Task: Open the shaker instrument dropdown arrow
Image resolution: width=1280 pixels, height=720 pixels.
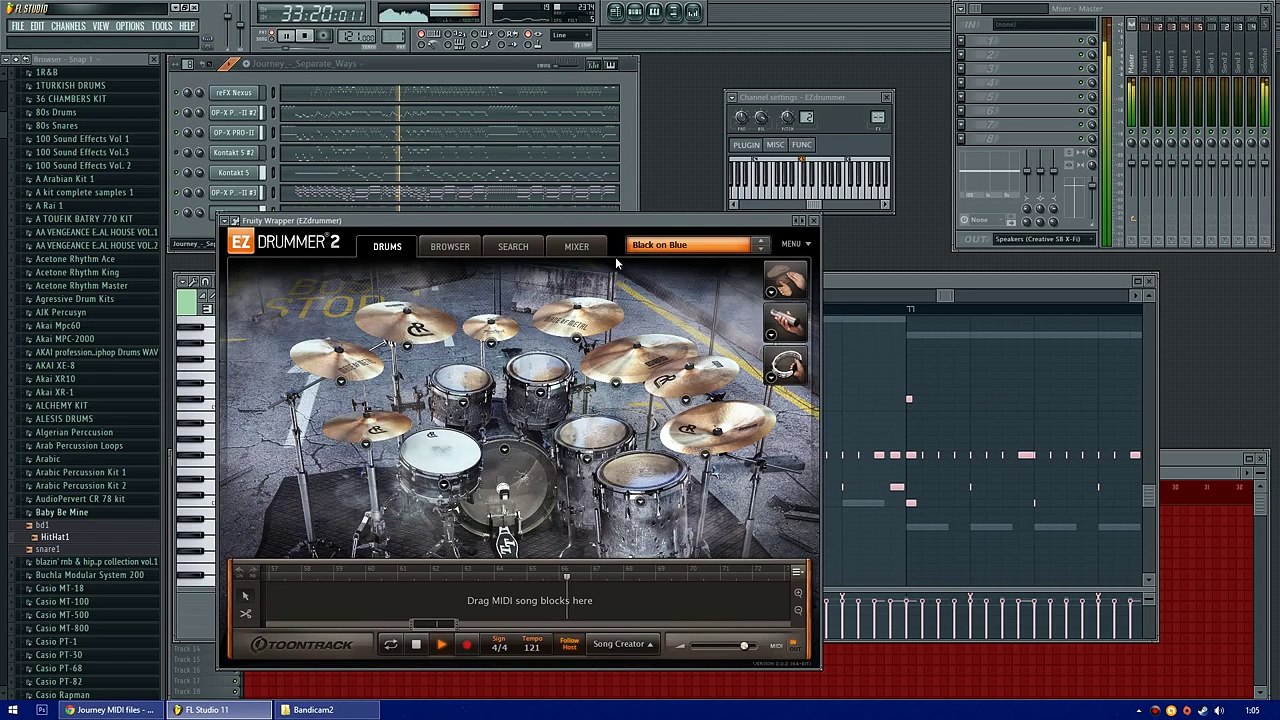Action: [x=771, y=336]
